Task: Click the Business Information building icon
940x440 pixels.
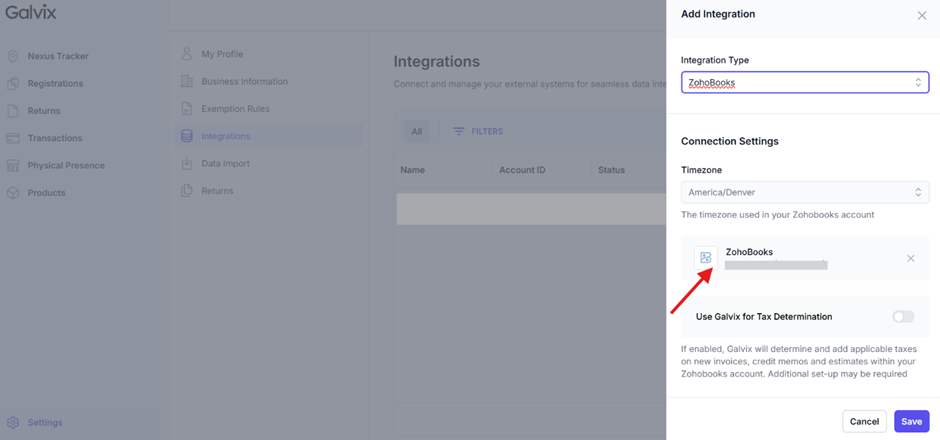Action: 187,81
